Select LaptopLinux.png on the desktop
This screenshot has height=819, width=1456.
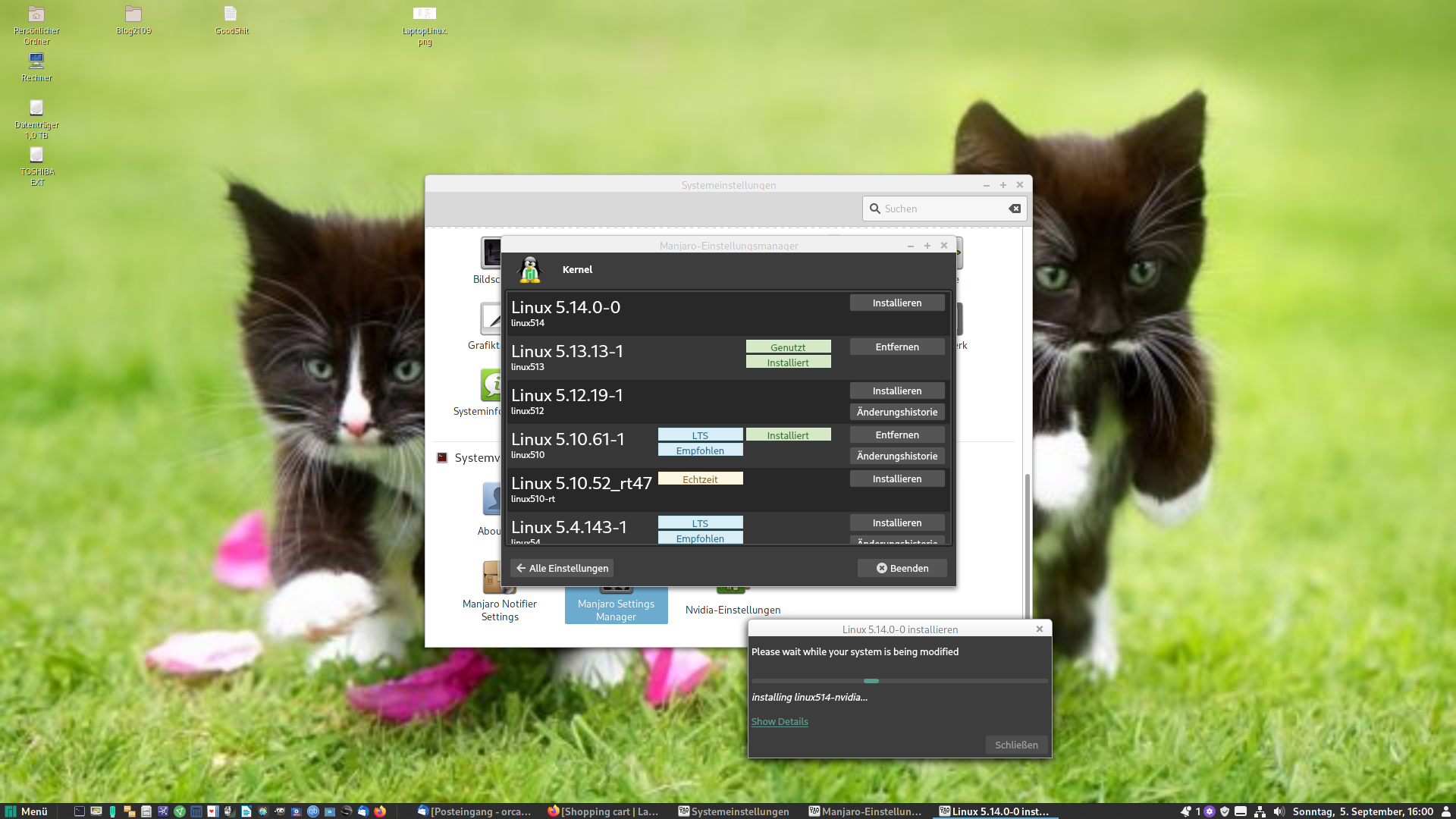pyautogui.click(x=425, y=25)
